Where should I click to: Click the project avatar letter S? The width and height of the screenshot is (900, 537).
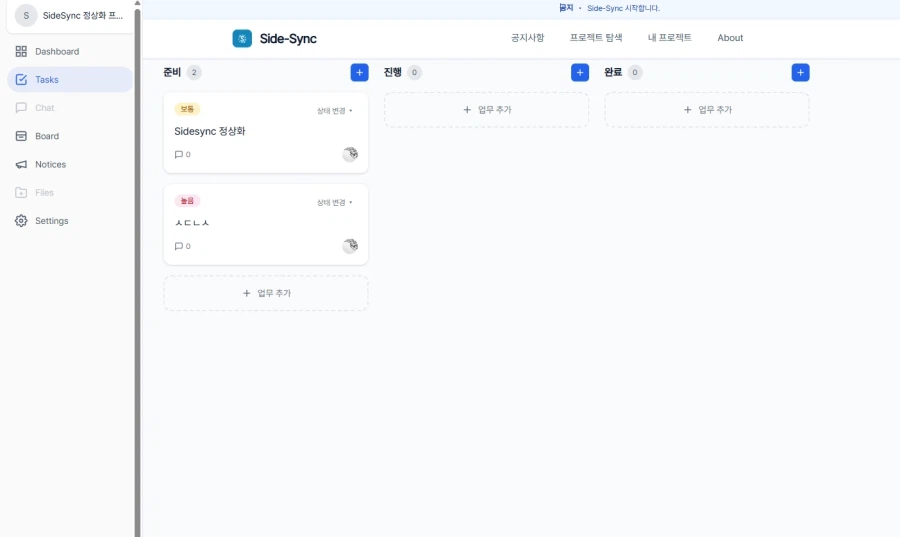tap(26, 15)
